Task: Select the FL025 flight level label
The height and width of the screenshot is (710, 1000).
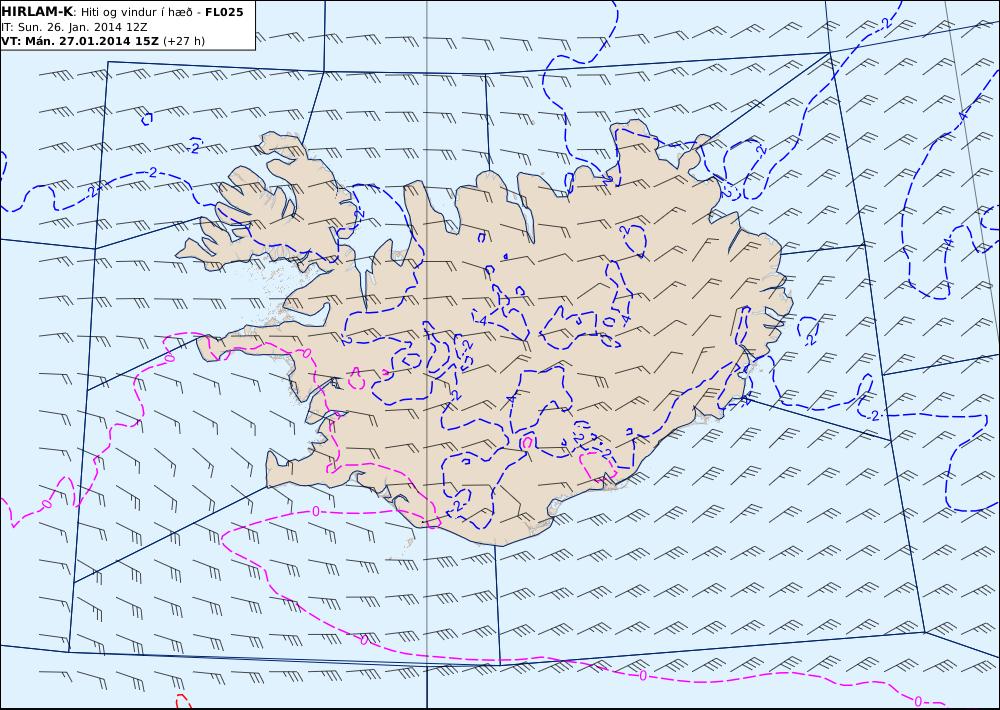Action: (x=224, y=12)
